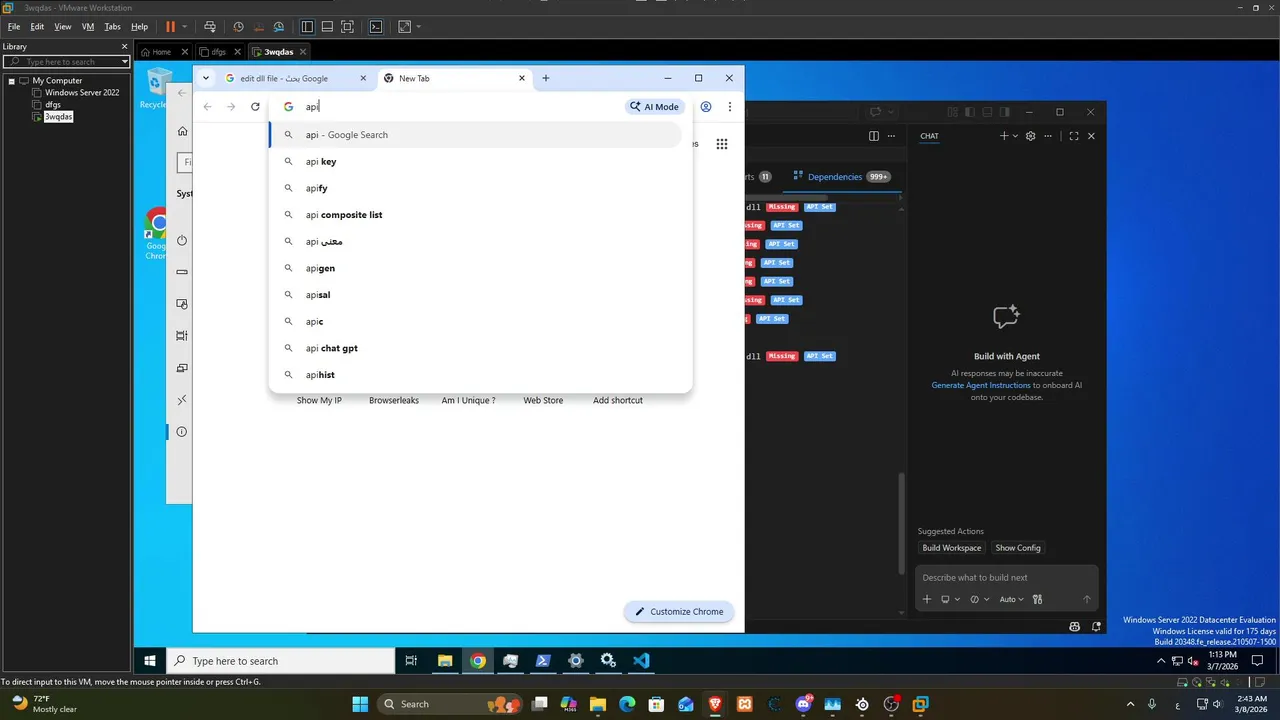Open the library search dropdown arrow
1280x720 pixels.
[x=125, y=62]
